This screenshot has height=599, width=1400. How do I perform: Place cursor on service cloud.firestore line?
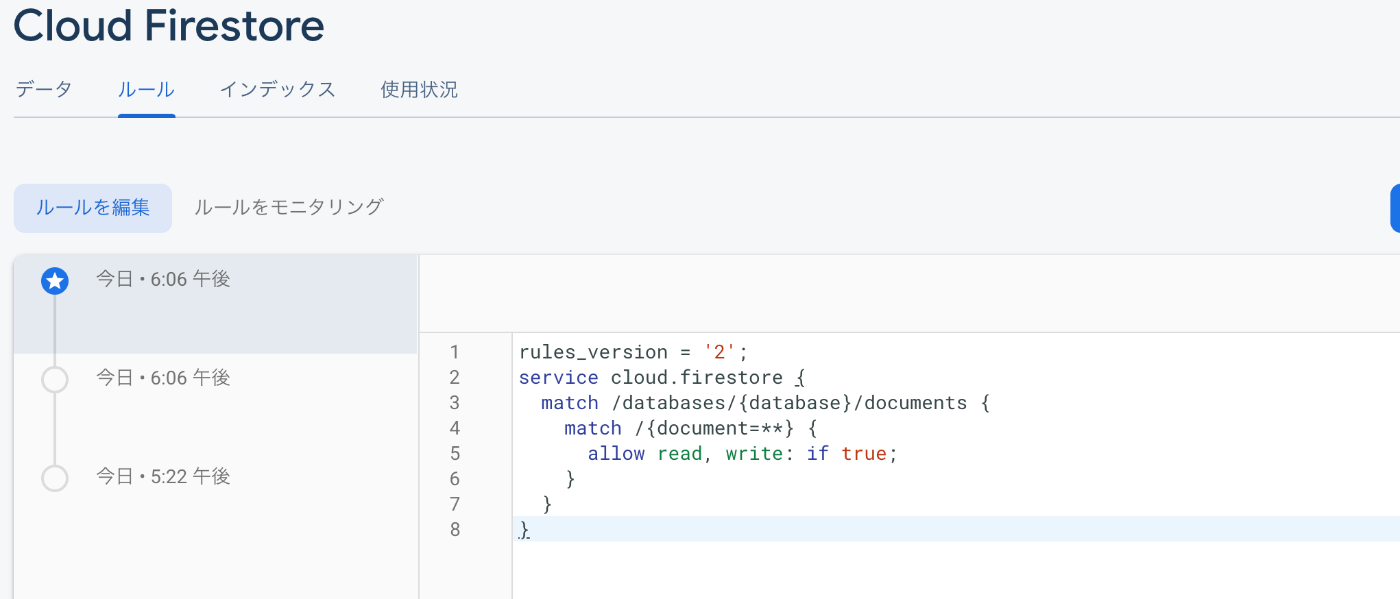tap(662, 377)
